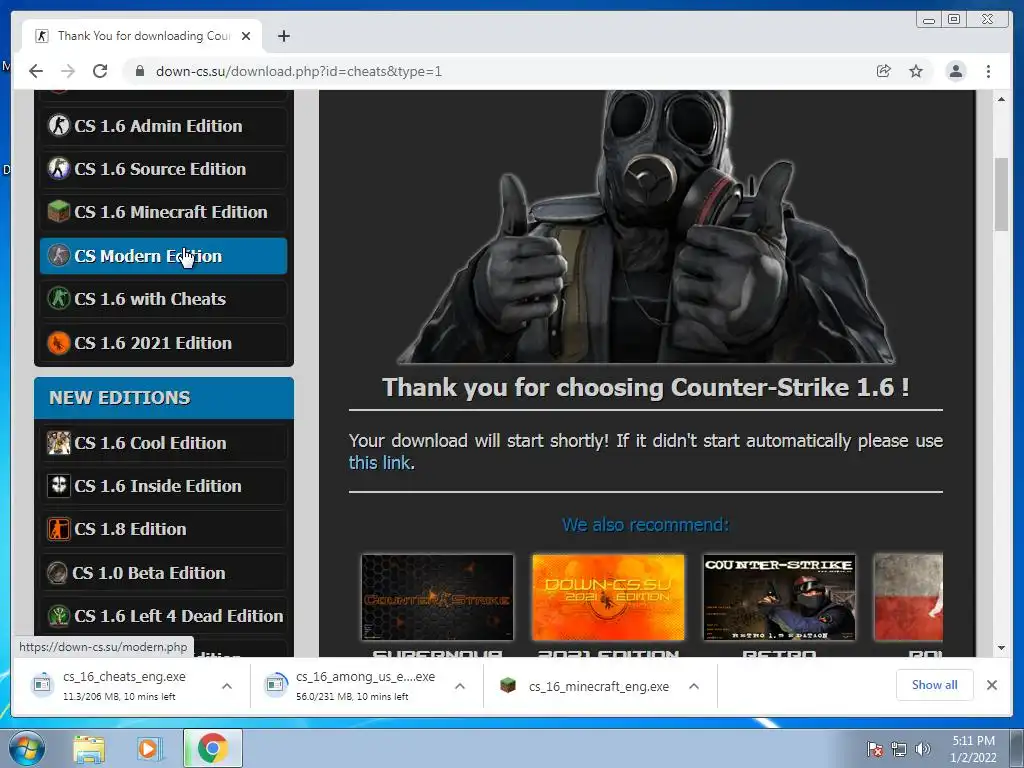Click the page scrollbar up arrow
Image resolution: width=1024 pixels, height=768 pixels.
[1001, 99]
